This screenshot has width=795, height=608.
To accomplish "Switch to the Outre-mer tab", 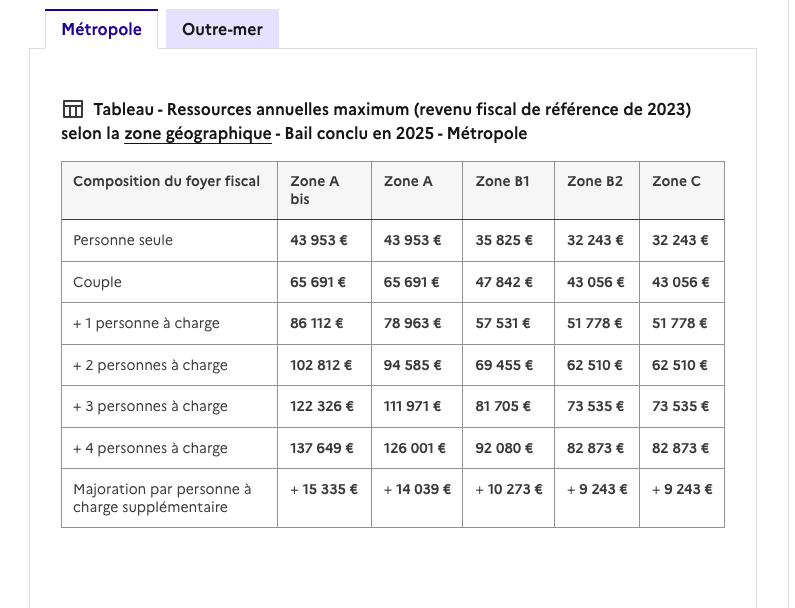I will pyautogui.click(x=222, y=29).
